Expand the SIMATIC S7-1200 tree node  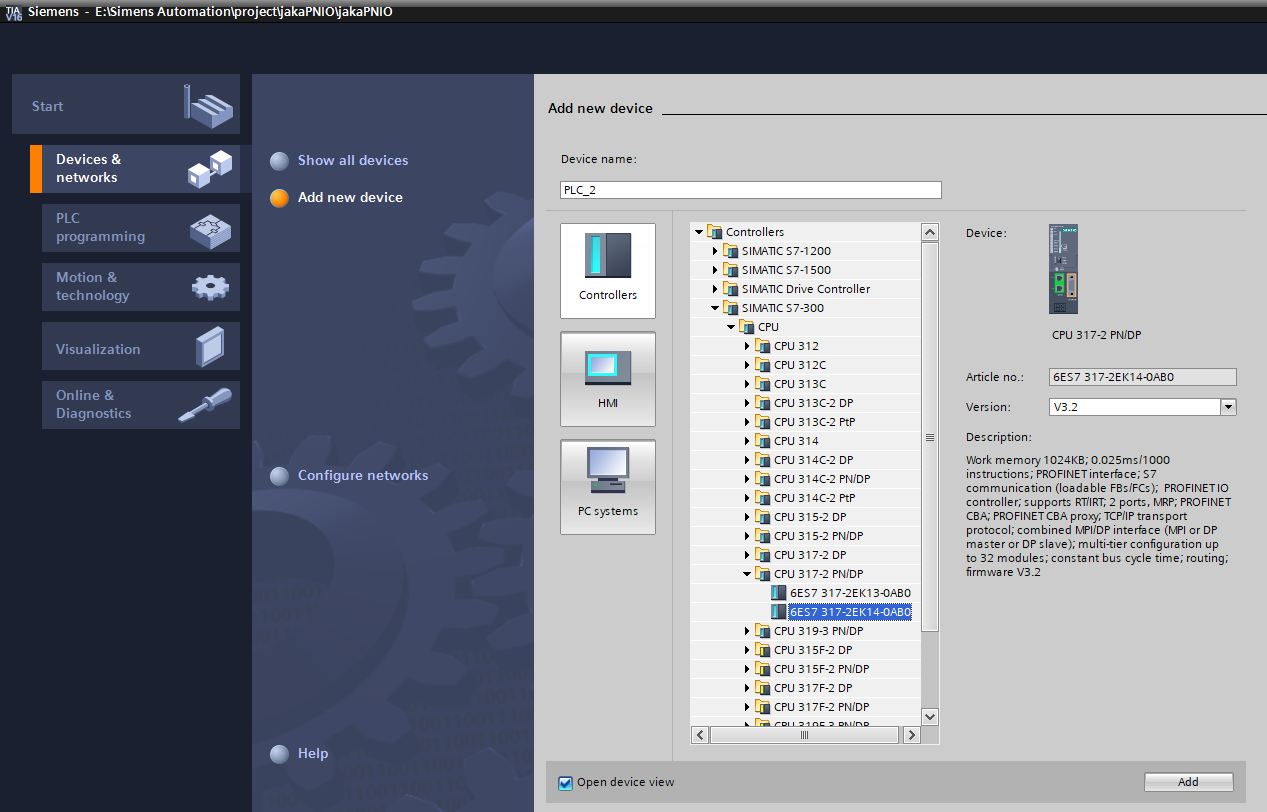pyautogui.click(x=715, y=251)
